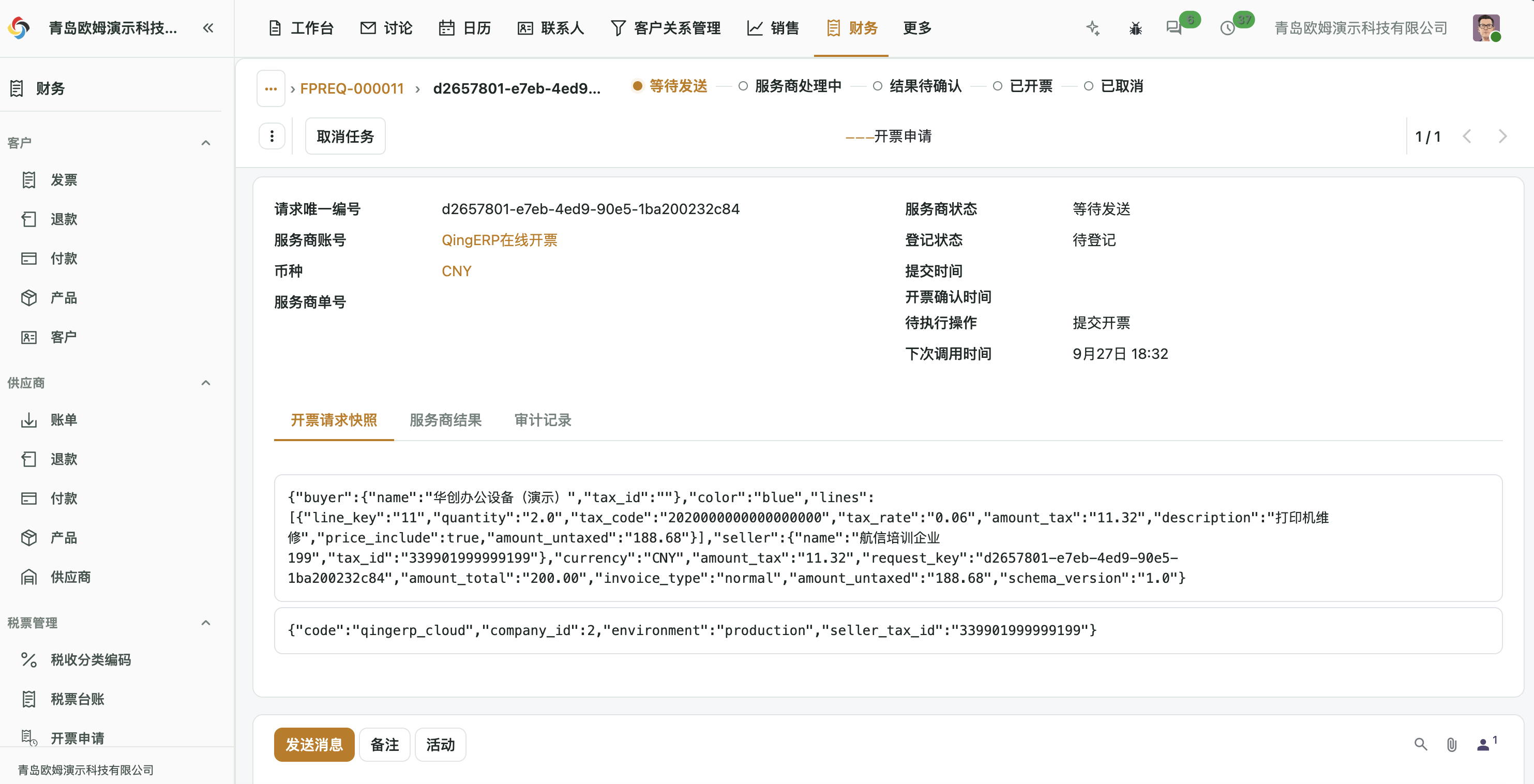Open 账单 under 供应商 section

coord(64,420)
